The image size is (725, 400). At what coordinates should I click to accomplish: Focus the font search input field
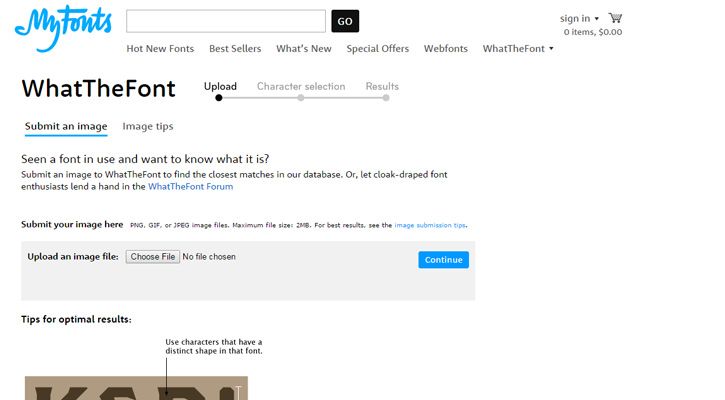(226, 21)
